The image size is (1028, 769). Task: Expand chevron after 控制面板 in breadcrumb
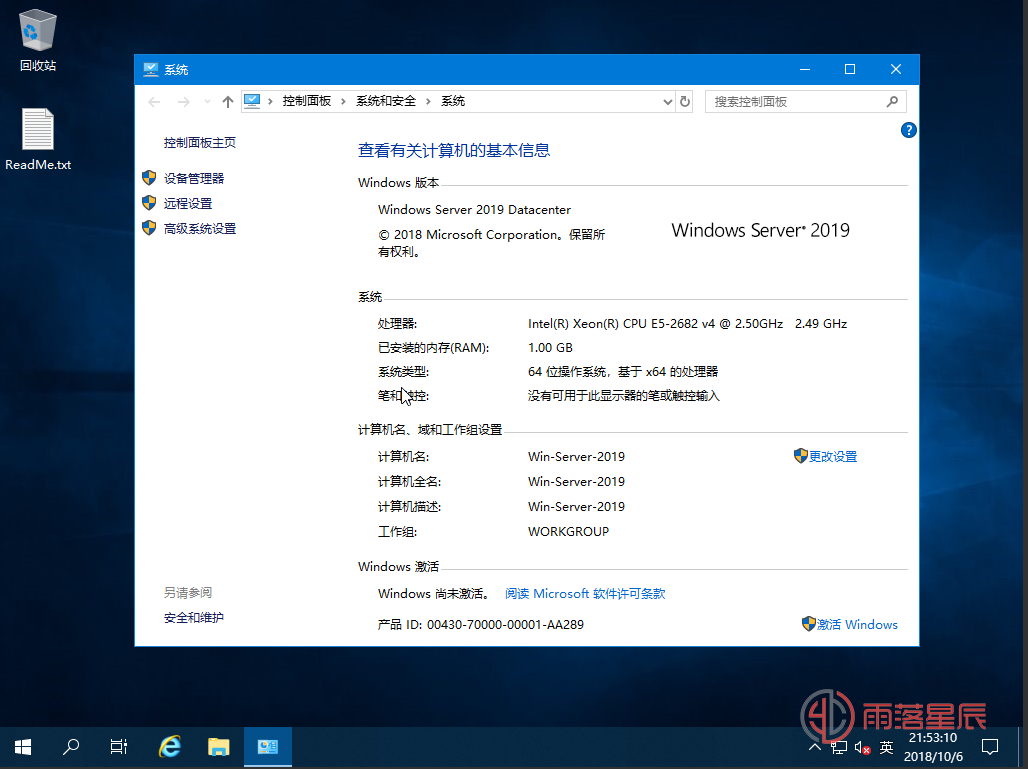click(x=343, y=101)
